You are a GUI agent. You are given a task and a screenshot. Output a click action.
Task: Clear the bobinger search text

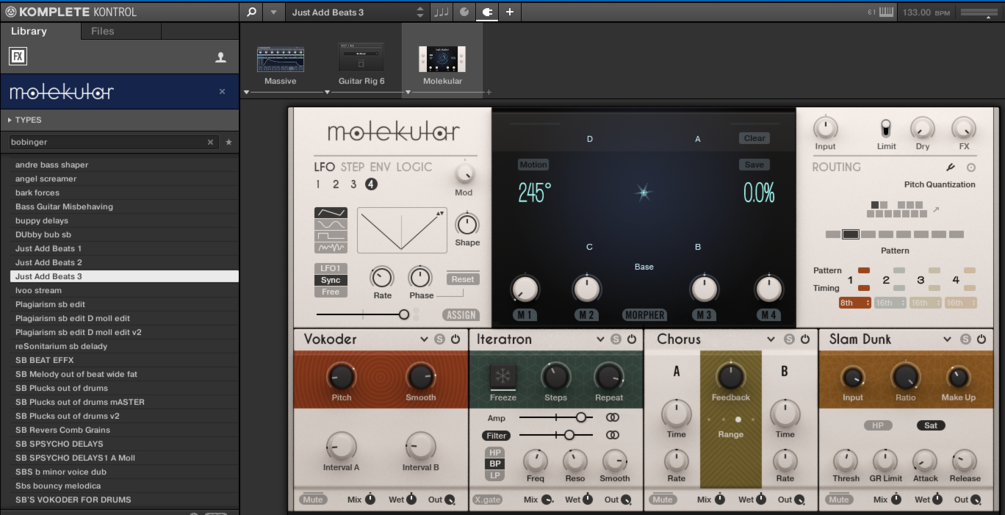[210, 142]
